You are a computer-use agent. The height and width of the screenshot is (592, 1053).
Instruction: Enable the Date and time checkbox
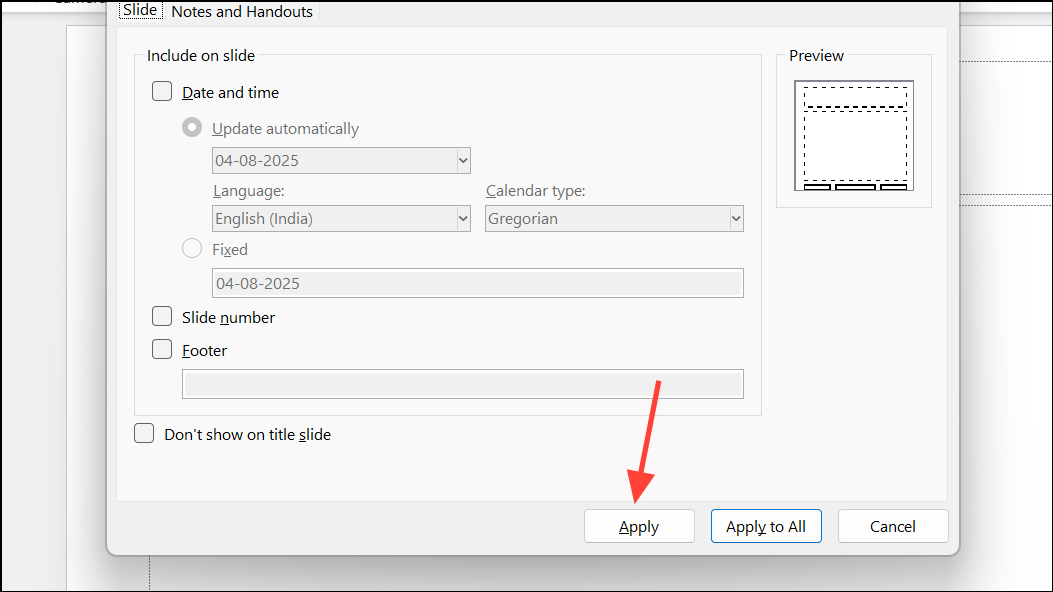[x=162, y=91]
